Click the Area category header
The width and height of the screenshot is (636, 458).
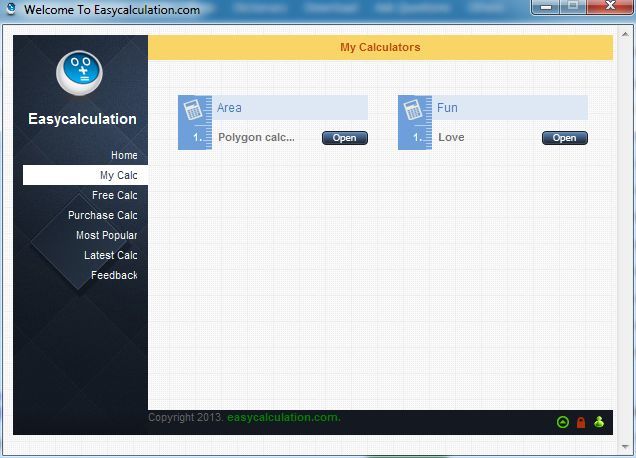tap(290, 108)
